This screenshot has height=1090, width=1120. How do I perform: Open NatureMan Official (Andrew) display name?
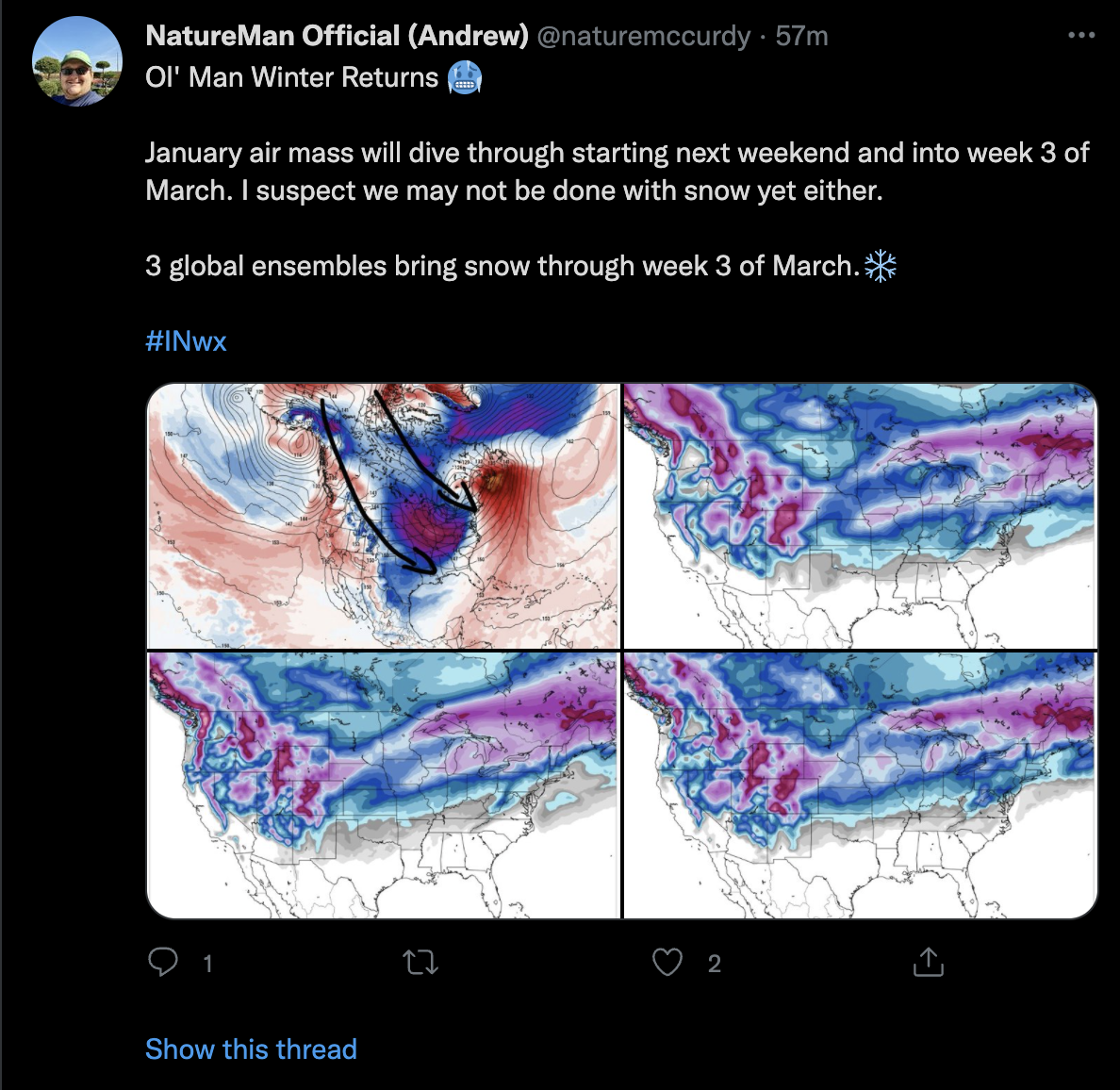coord(337,35)
